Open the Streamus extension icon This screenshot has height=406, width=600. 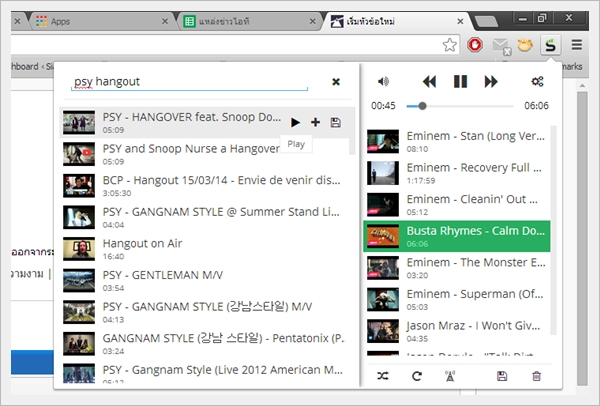[x=550, y=46]
